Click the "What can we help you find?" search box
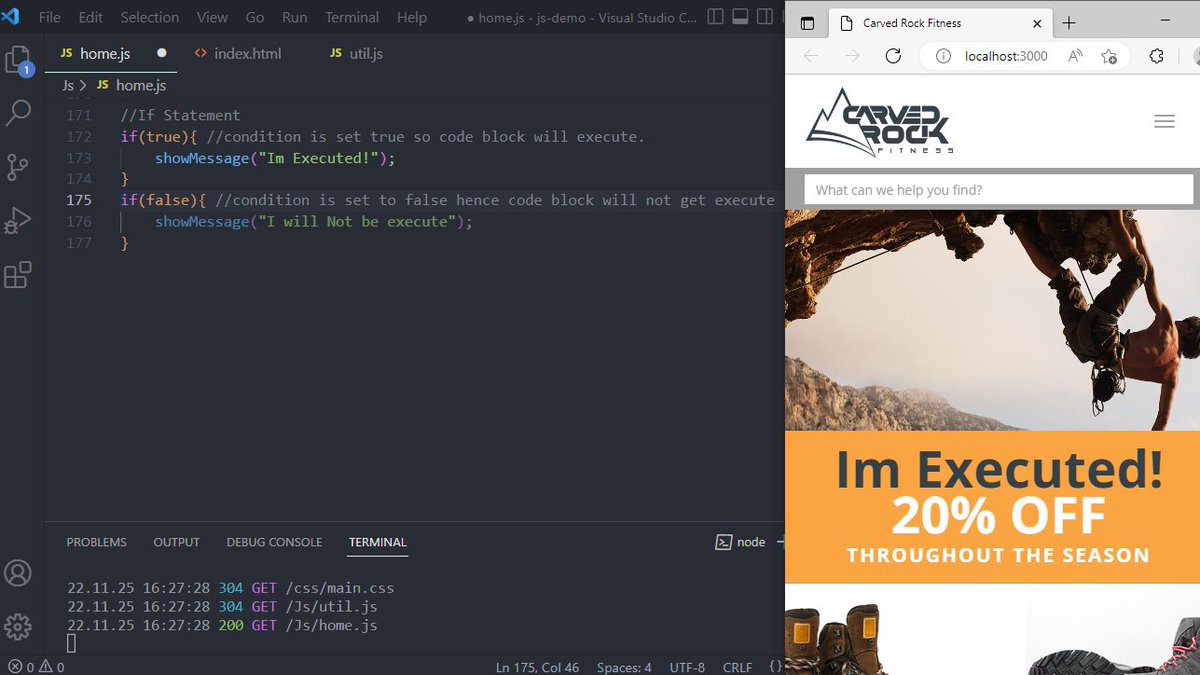The image size is (1200, 675). [x=999, y=190]
